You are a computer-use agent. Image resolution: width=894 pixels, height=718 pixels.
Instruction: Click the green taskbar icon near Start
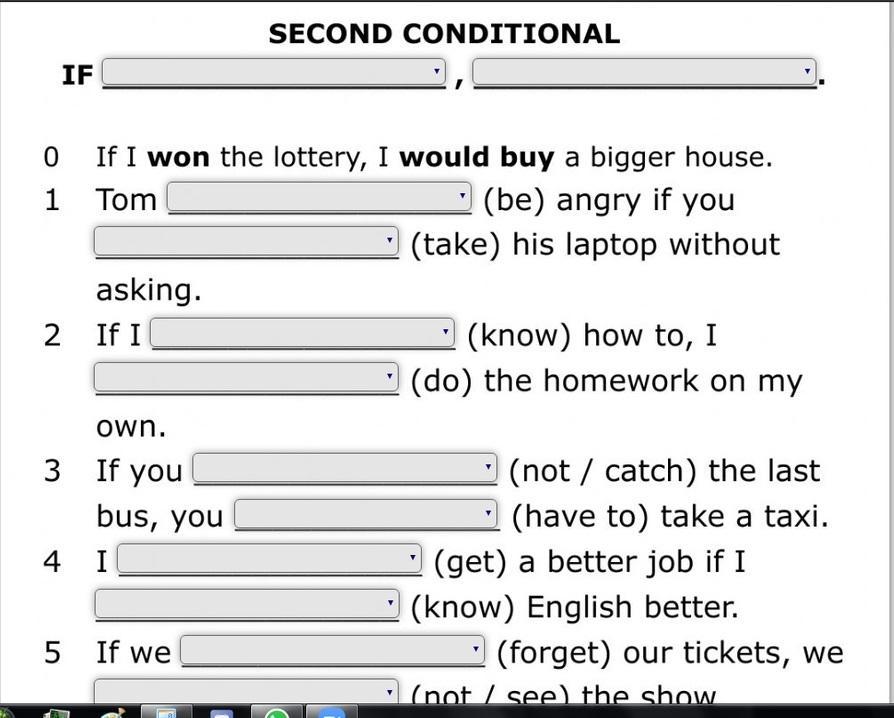coord(58,713)
